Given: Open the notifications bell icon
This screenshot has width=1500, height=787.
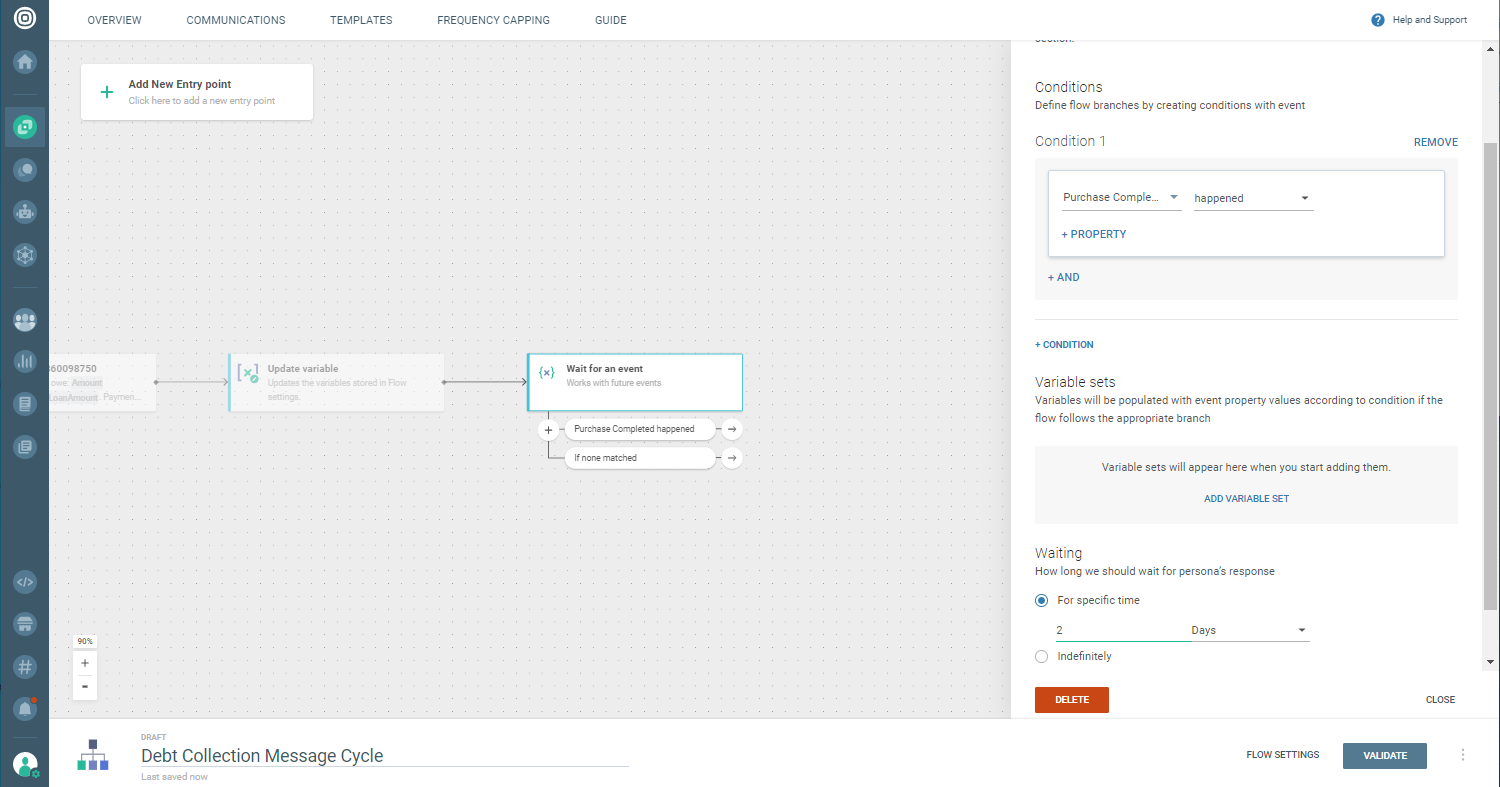Looking at the screenshot, I should pyautogui.click(x=25, y=709).
